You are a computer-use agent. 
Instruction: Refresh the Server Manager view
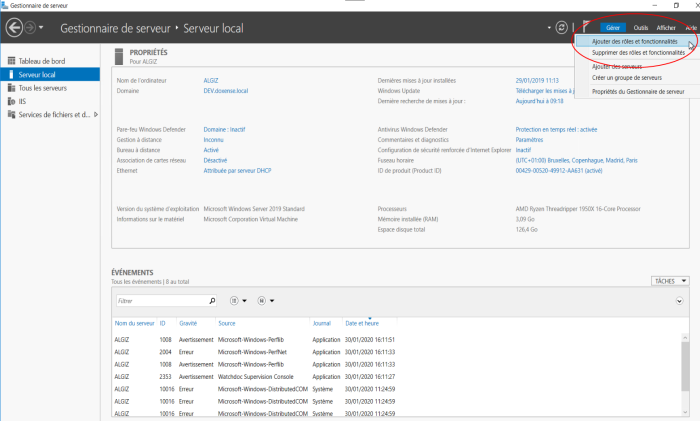[562, 28]
